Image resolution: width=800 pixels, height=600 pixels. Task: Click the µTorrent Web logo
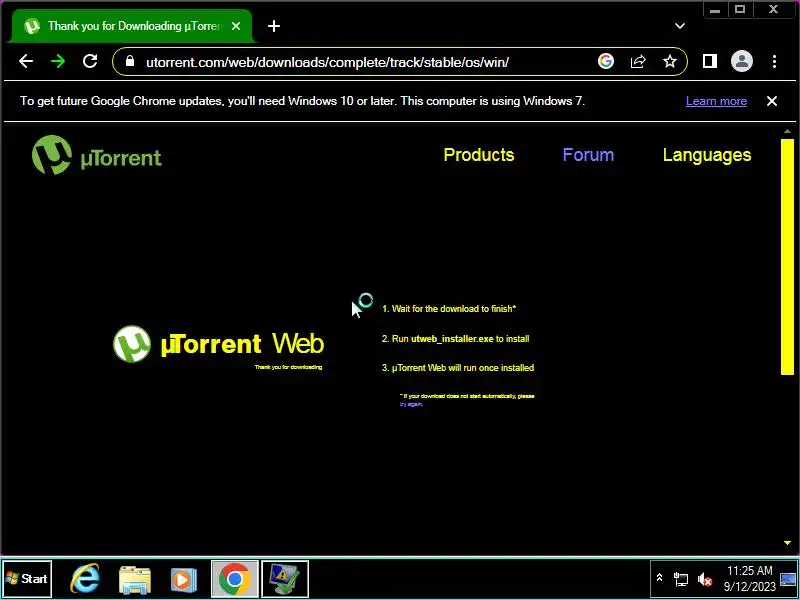click(x=218, y=344)
